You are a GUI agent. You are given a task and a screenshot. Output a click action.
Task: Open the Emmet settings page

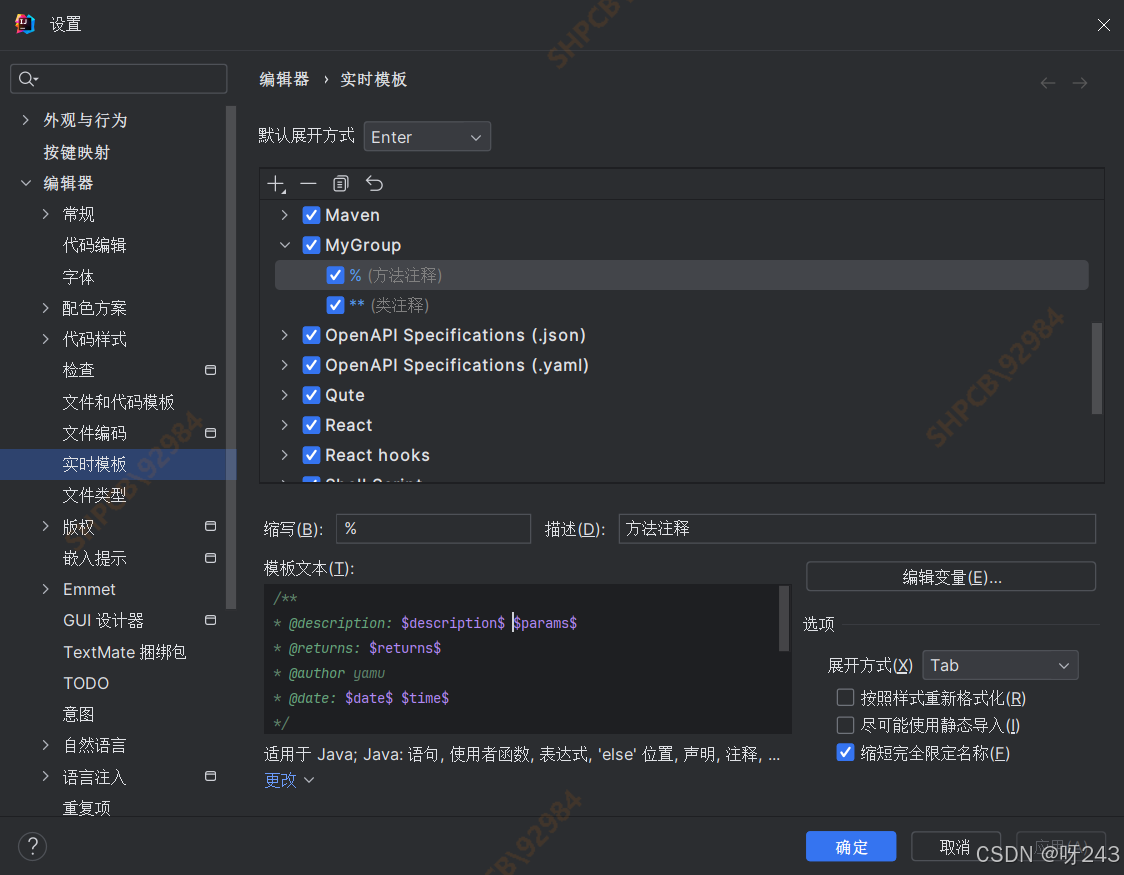tap(89, 589)
